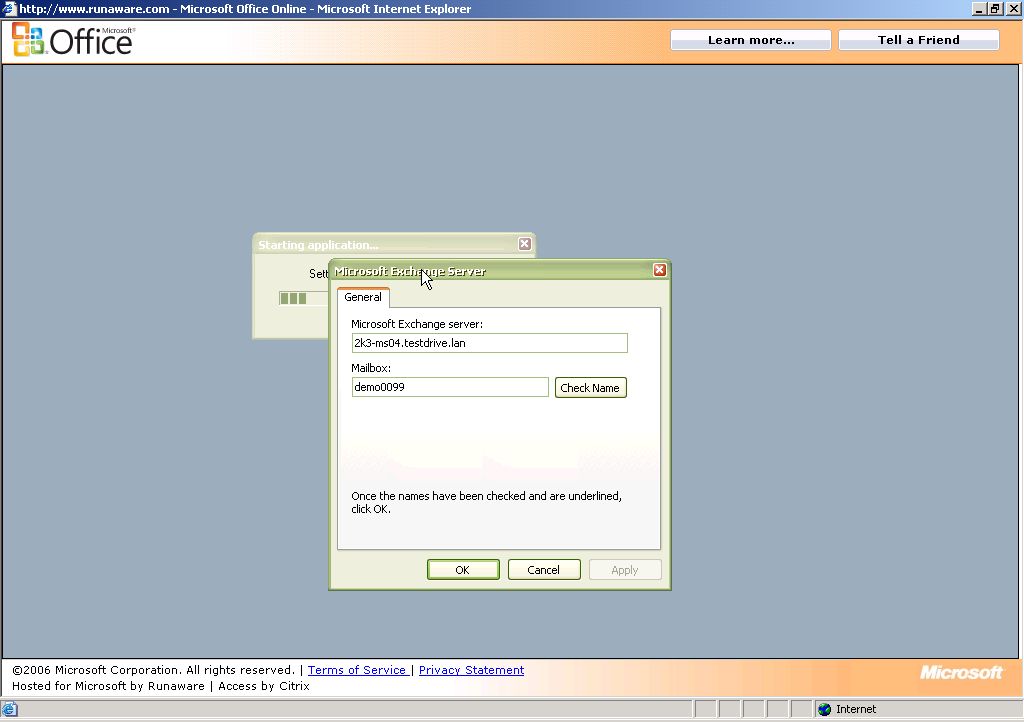Click the Microsoft Office logo

click(72, 41)
